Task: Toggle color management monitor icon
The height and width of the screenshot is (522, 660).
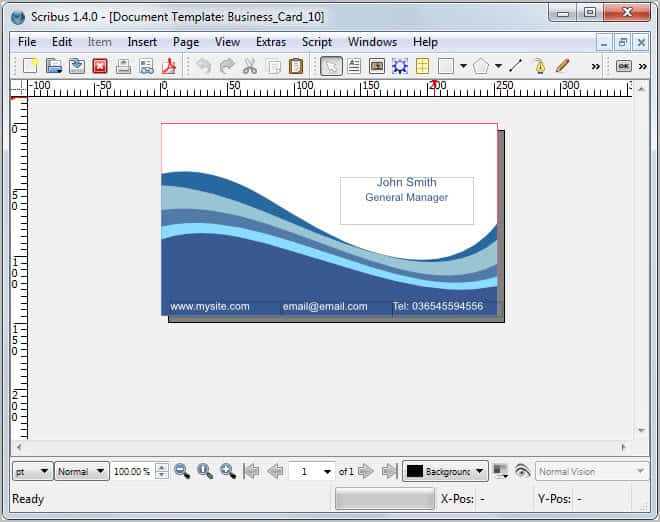Action: click(x=500, y=471)
